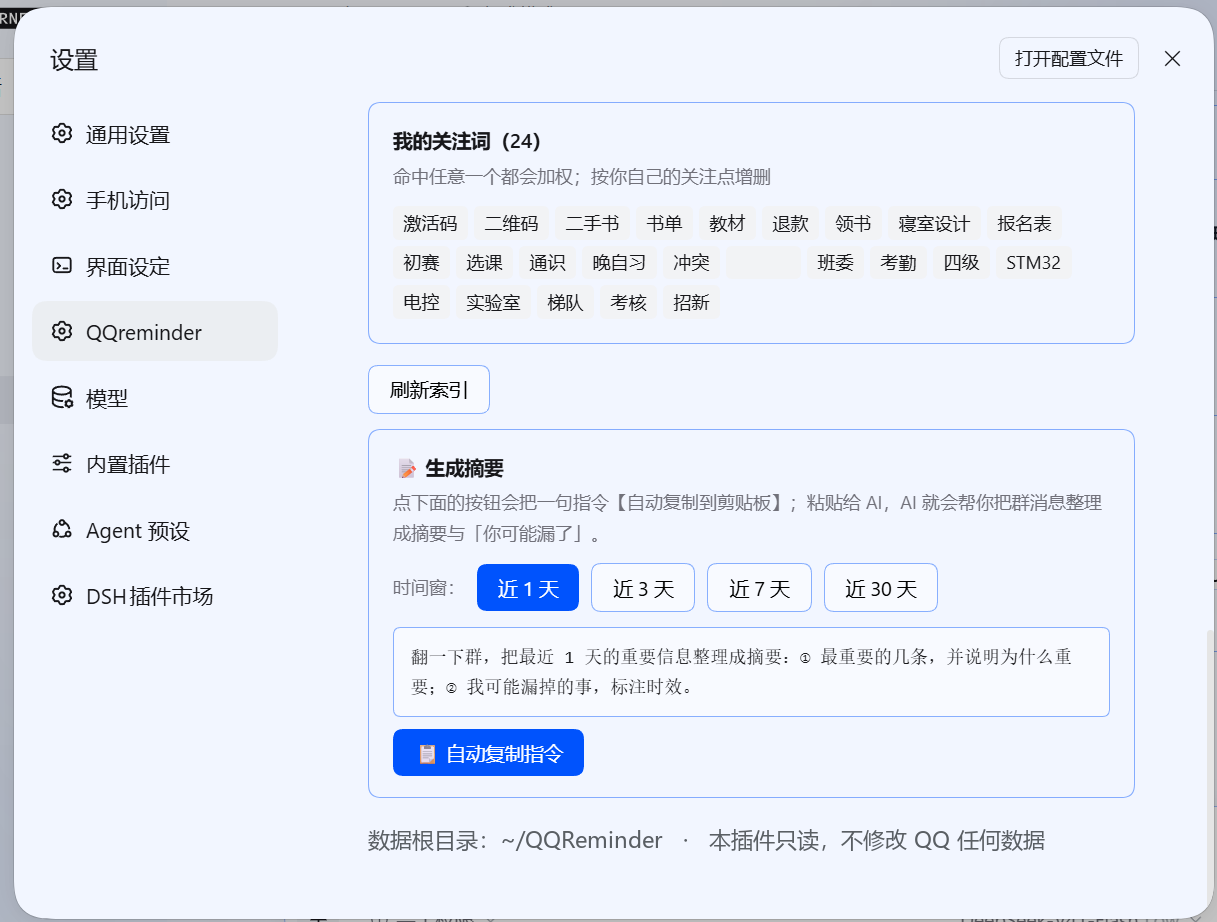Click the 四级 keyword tag
The image size is (1217, 922).
pos(961,263)
